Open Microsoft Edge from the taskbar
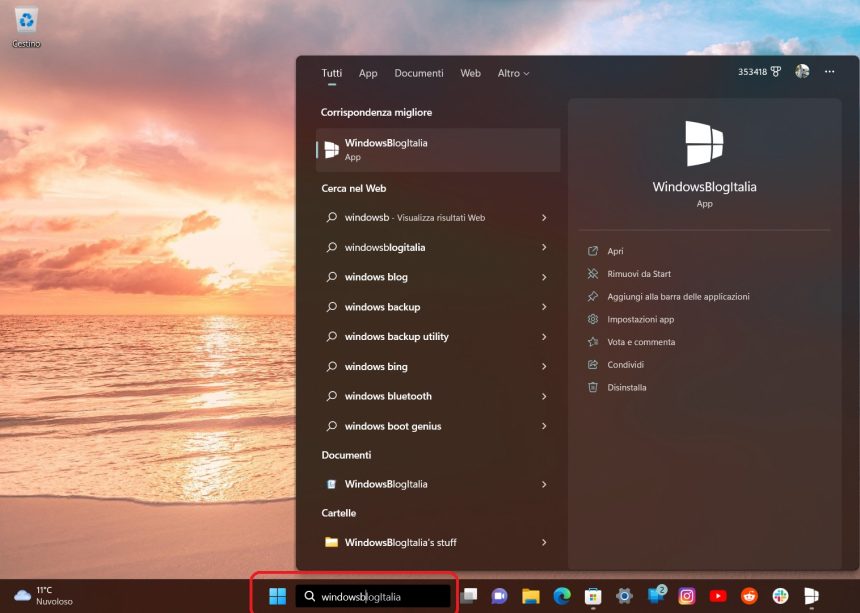 click(x=560, y=596)
